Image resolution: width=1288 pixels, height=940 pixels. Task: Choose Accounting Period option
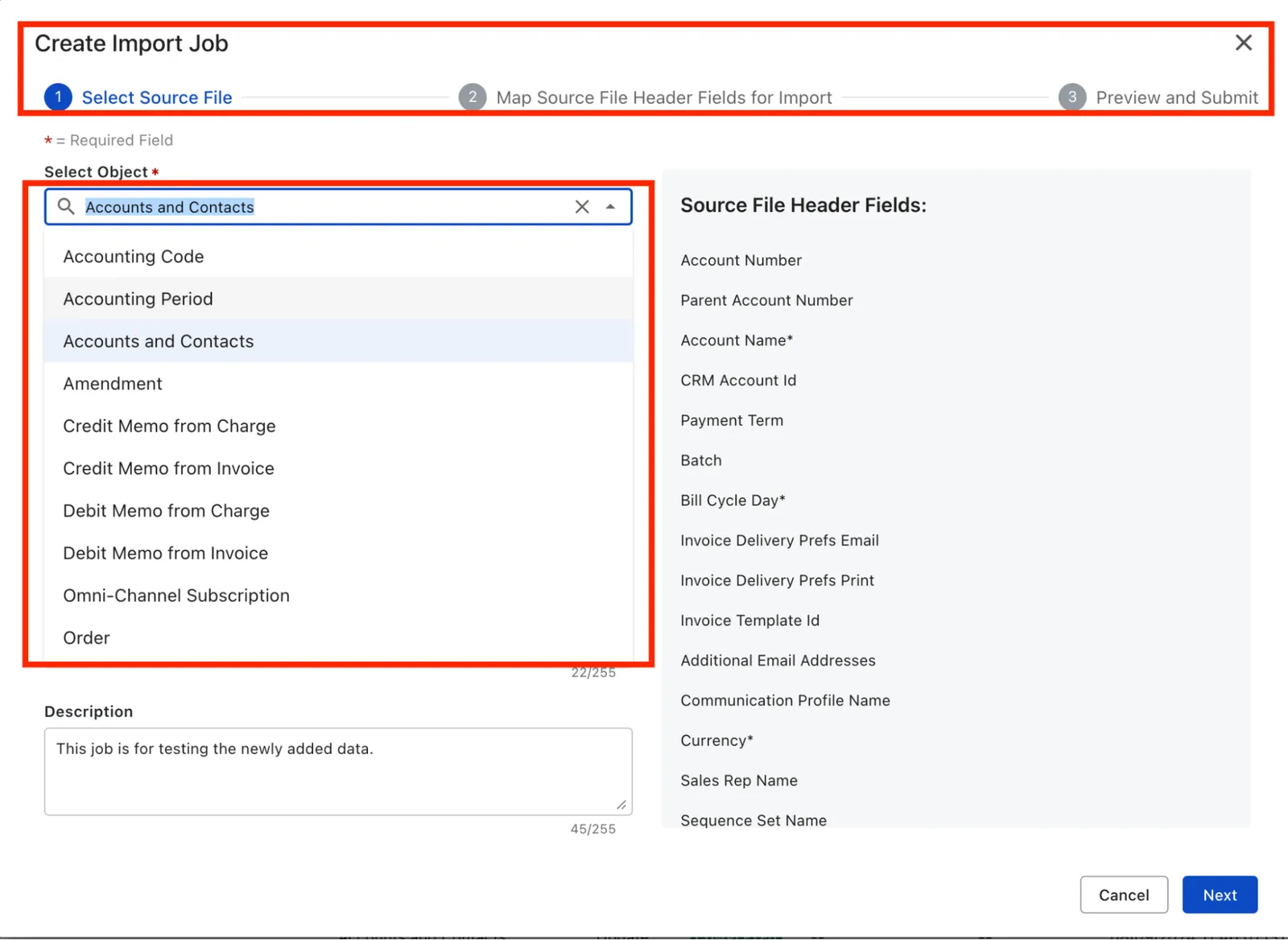339,299
